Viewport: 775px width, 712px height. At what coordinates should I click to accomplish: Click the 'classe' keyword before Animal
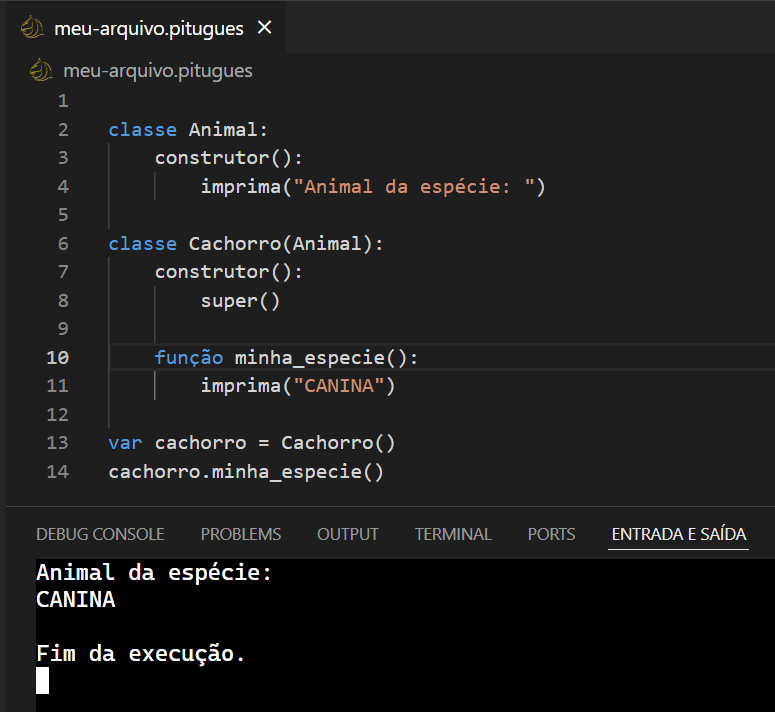coord(142,130)
